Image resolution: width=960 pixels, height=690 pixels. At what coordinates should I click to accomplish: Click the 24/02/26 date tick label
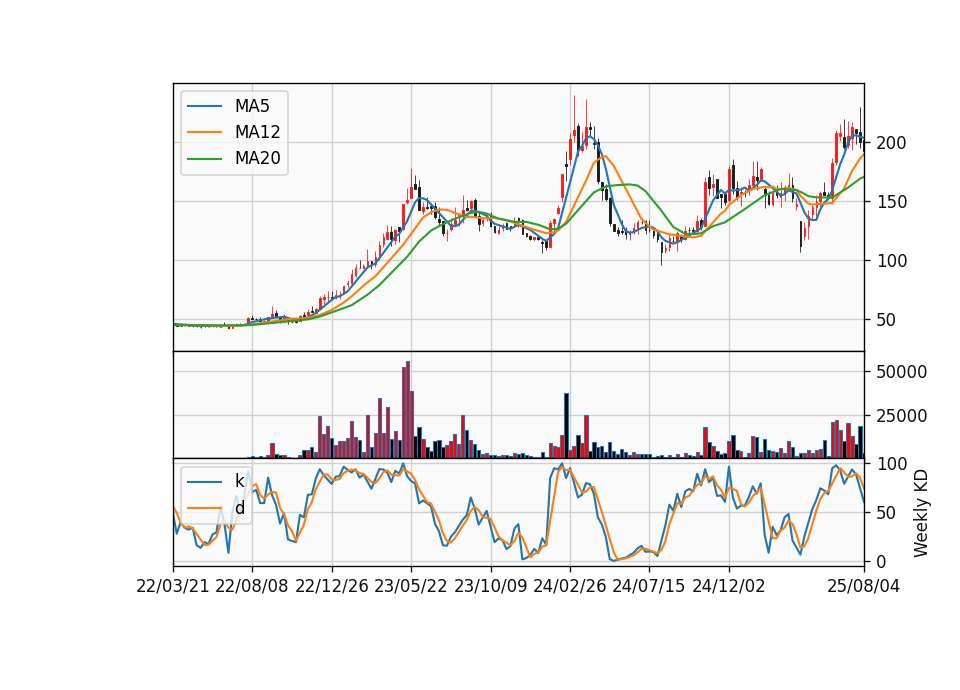[x=569, y=586]
